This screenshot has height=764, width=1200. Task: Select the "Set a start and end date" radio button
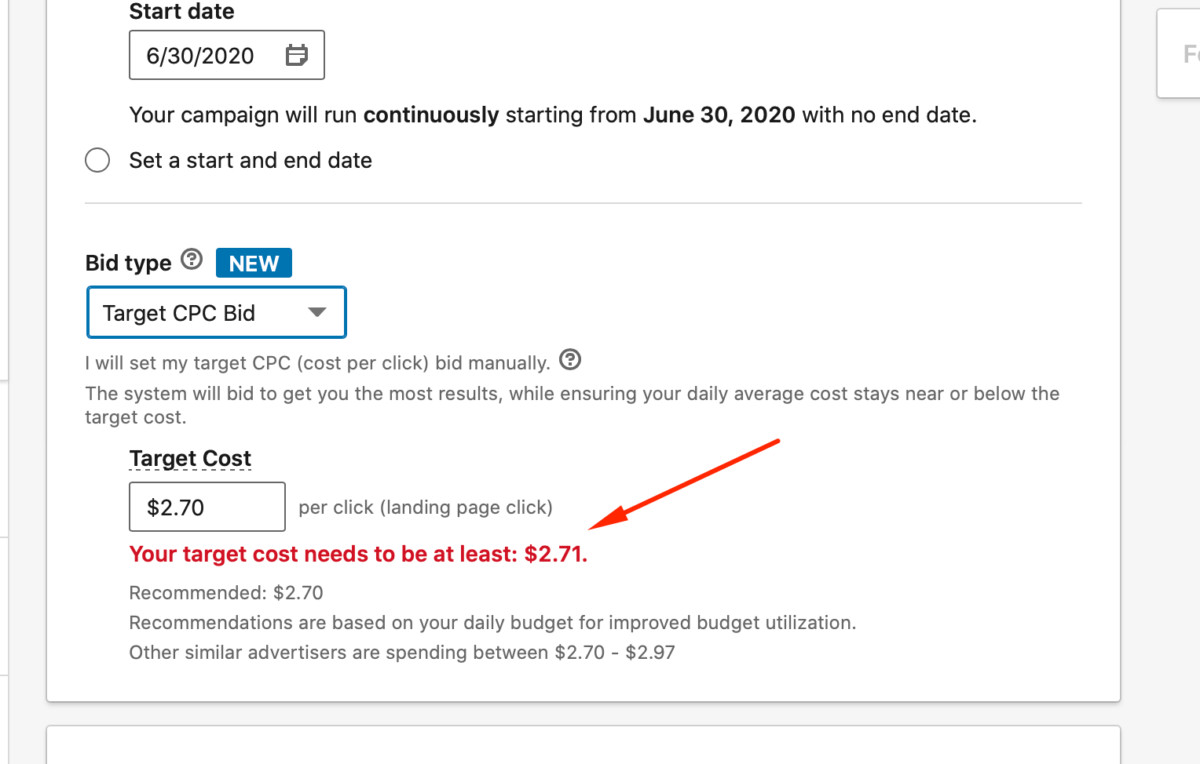pos(97,160)
